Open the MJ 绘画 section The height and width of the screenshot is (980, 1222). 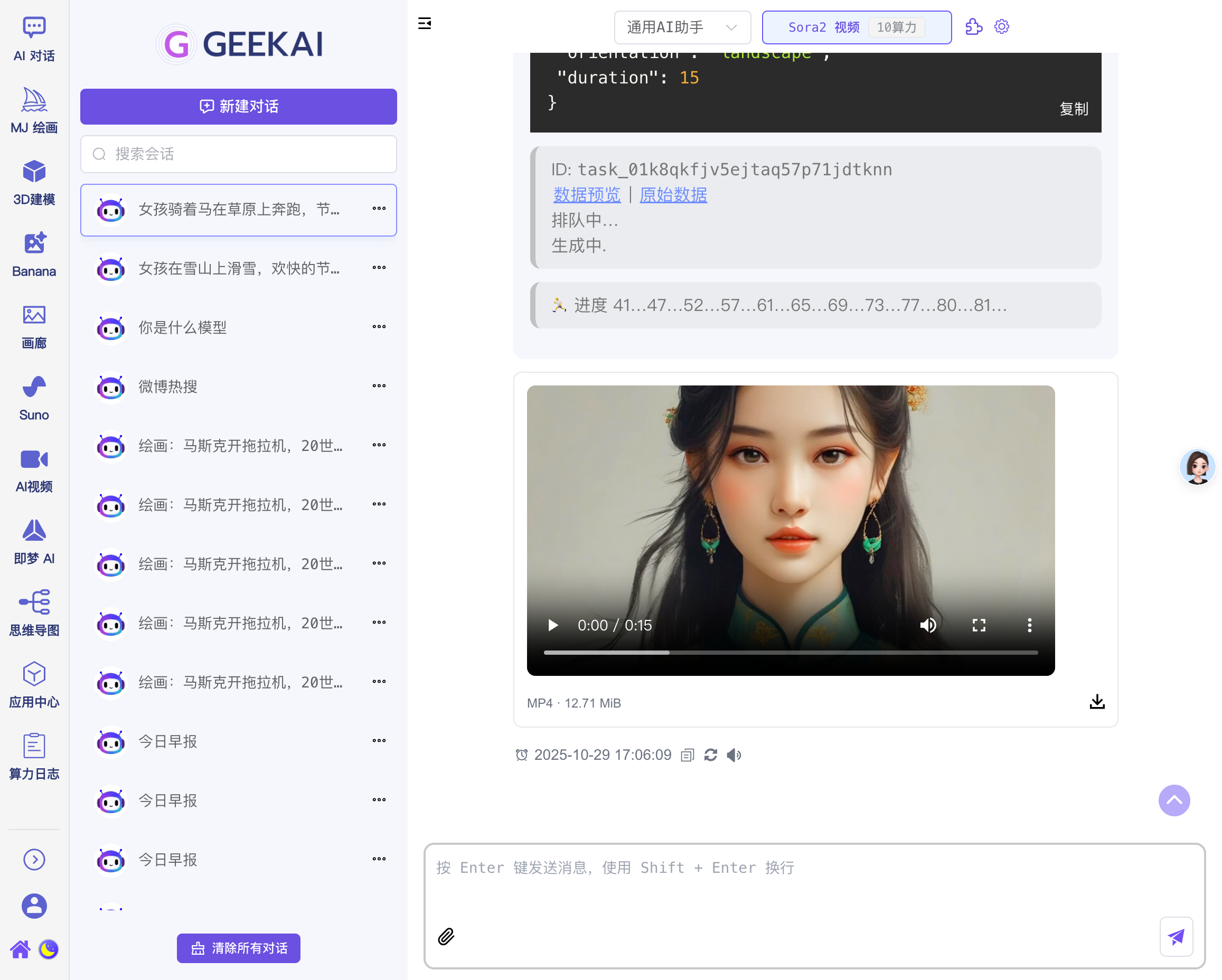[33, 109]
